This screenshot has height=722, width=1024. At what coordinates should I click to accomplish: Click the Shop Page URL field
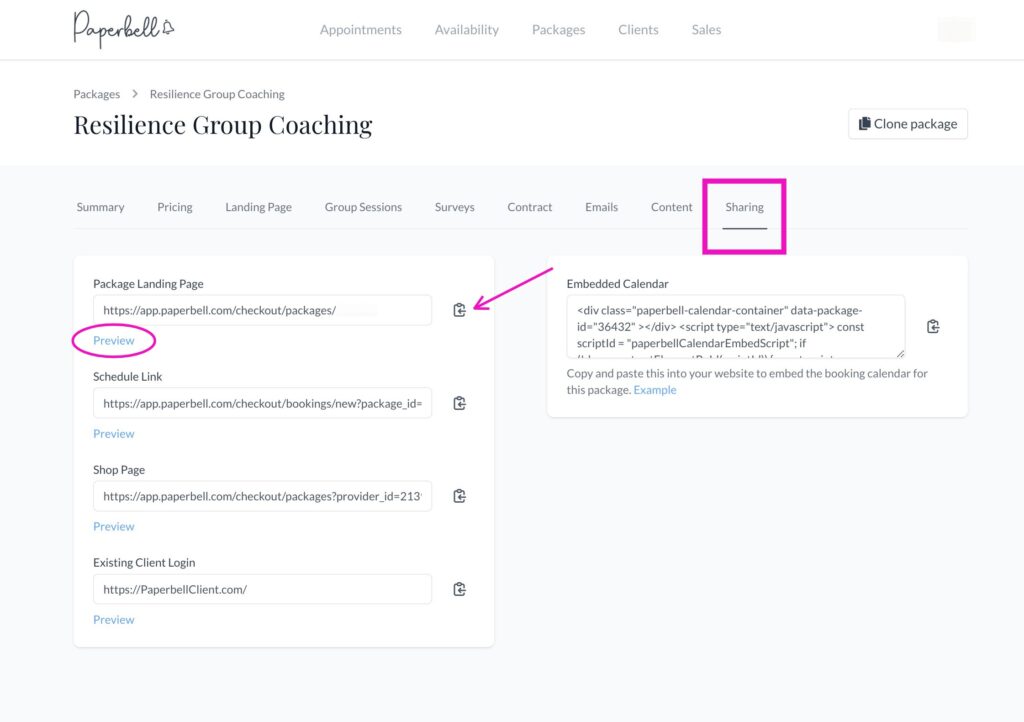click(x=263, y=496)
